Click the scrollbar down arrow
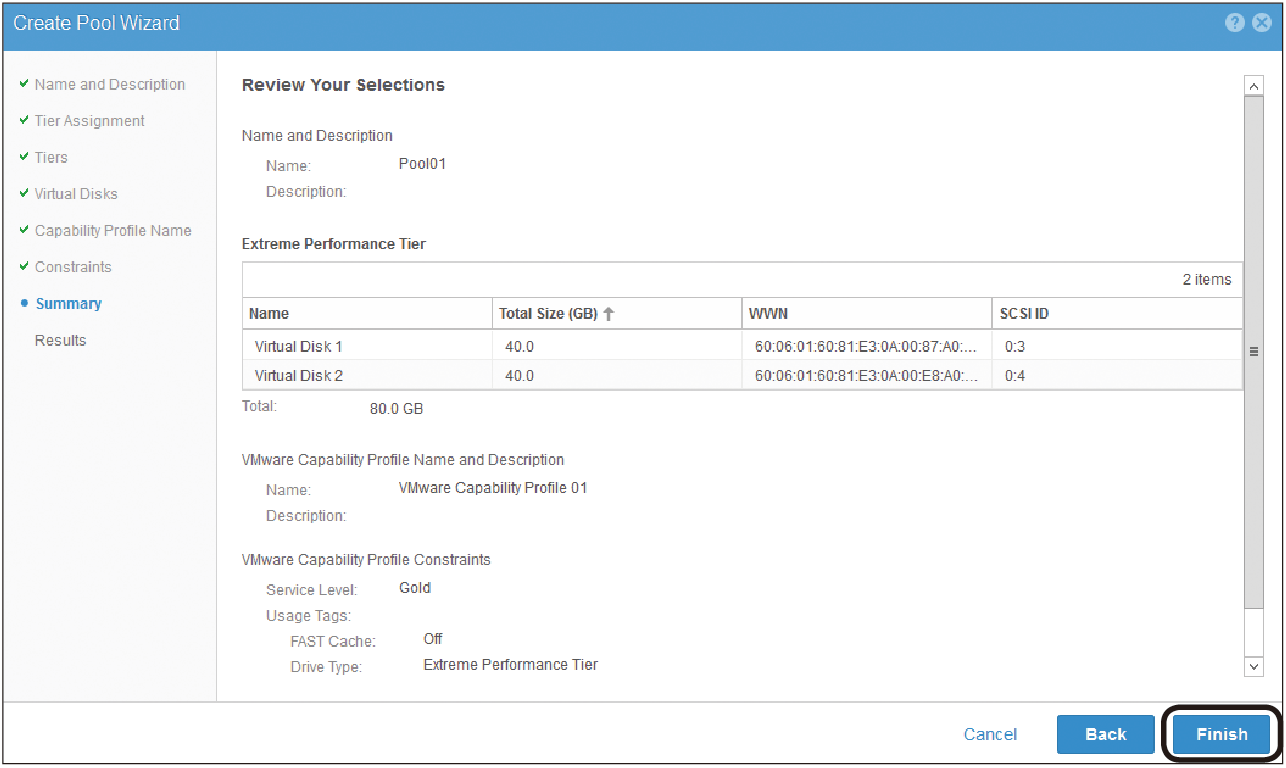The height and width of the screenshot is (768, 1286). (x=1254, y=665)
